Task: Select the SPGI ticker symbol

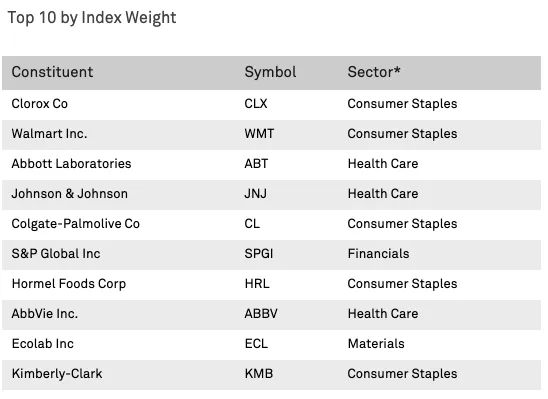Action: click(259, 254)
